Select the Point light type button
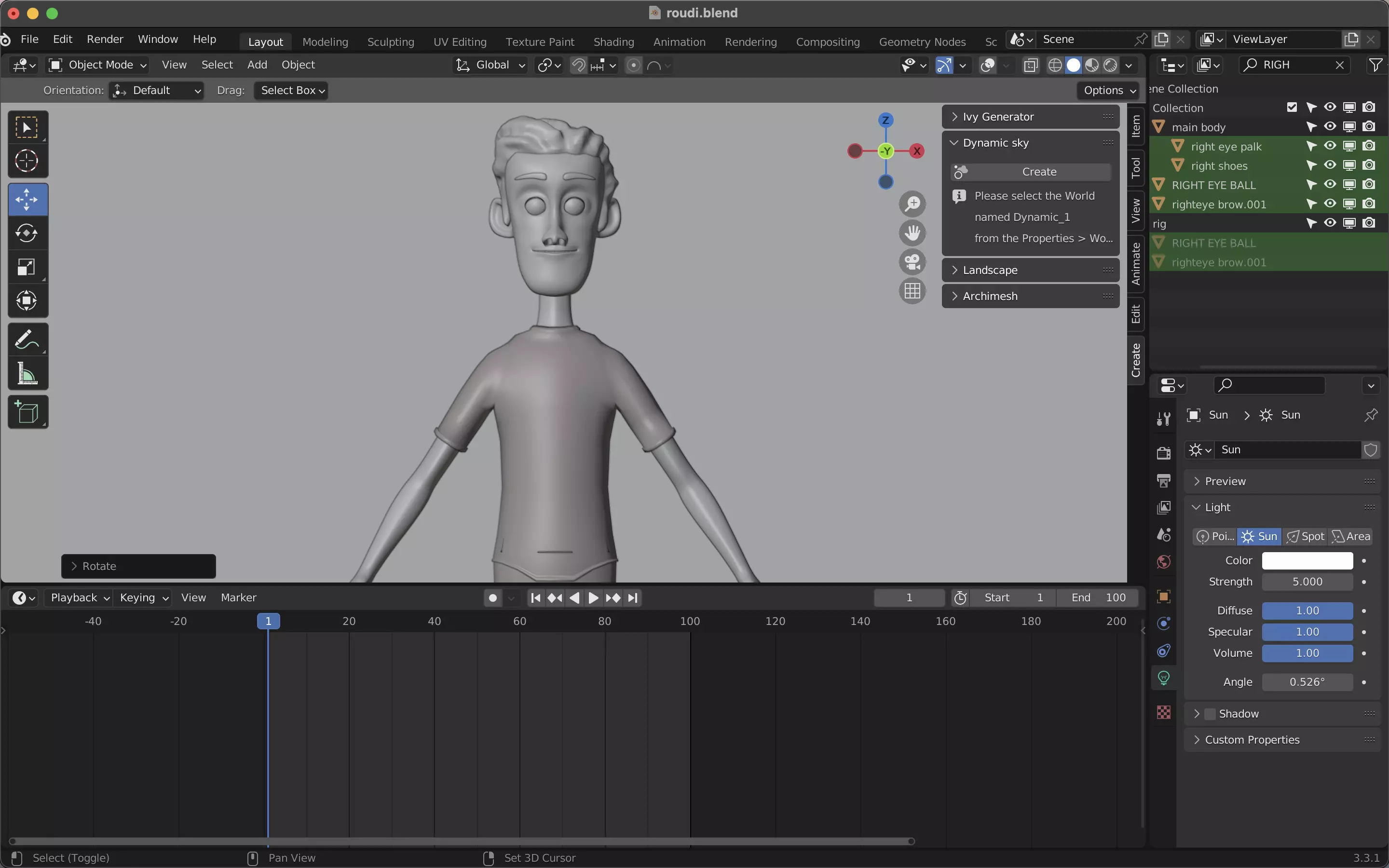Image resolution: width=1389 pixels, height=868 pixels. (x=1215, y=536)
